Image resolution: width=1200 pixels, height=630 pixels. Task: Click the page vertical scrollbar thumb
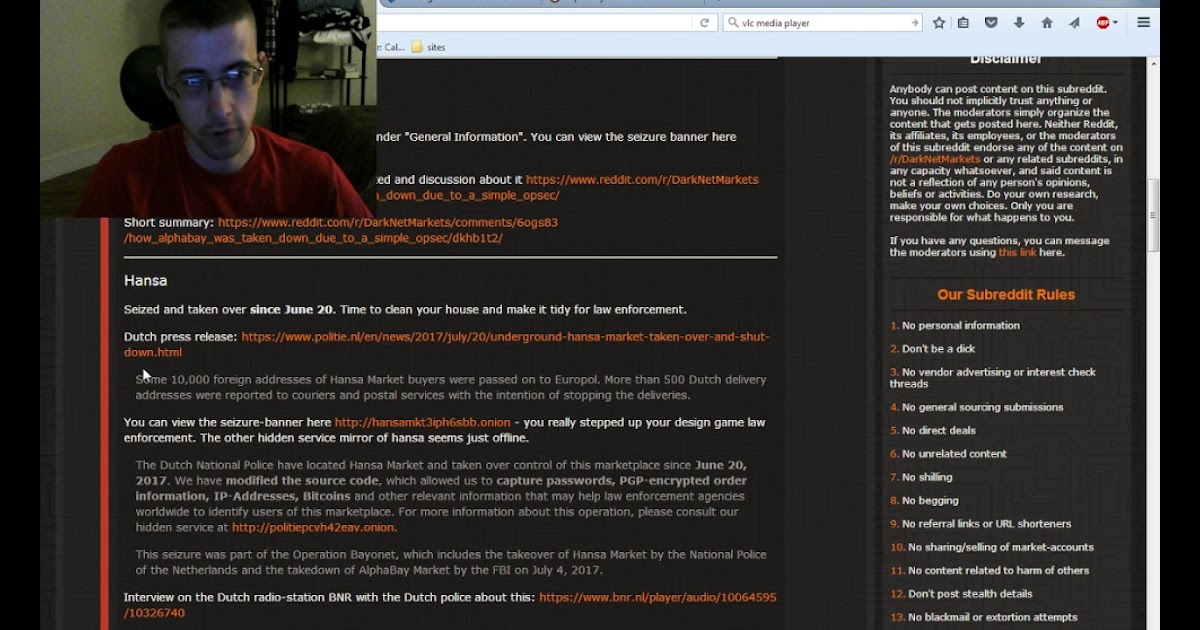pos(1153,214)
